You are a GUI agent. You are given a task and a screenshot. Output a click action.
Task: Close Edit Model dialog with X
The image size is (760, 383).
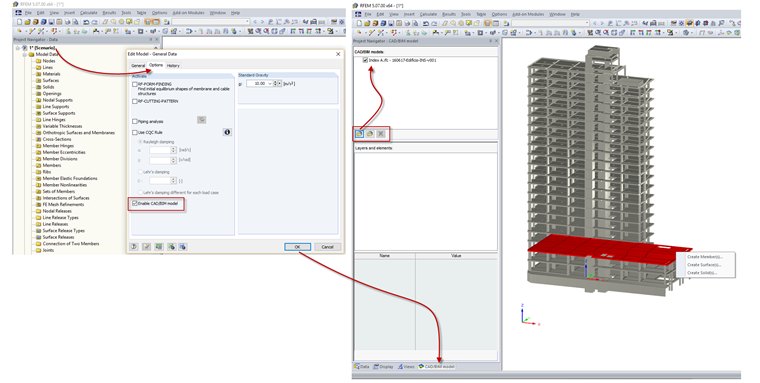tap(338, 54)
